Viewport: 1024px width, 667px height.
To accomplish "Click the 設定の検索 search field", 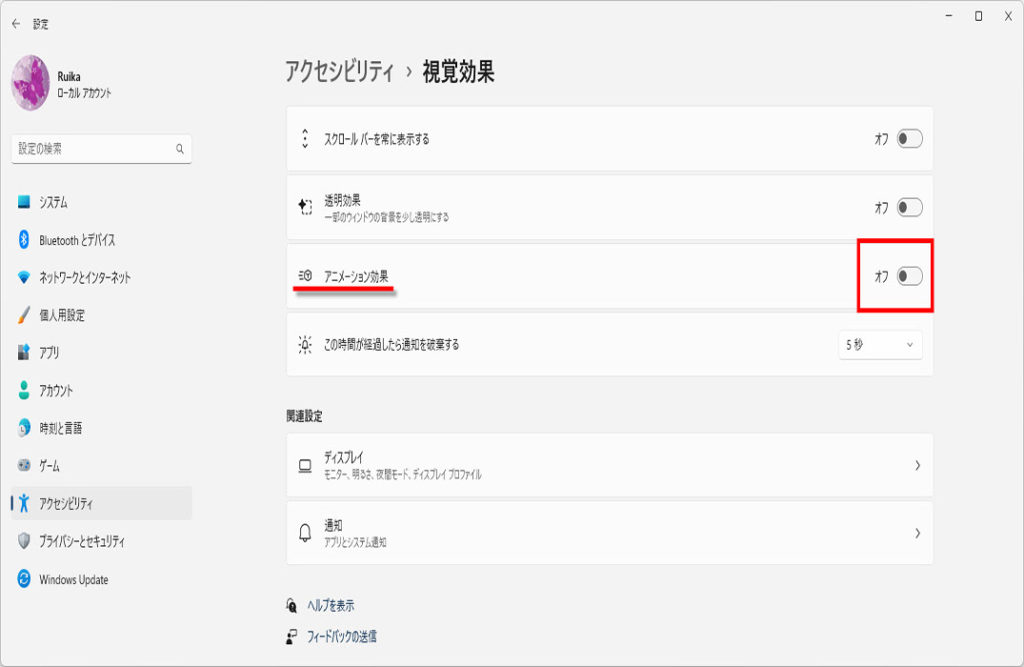I will 92,149.
